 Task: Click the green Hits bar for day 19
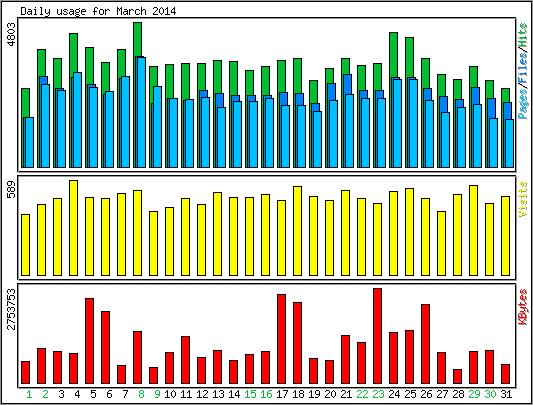click(313, 92)
